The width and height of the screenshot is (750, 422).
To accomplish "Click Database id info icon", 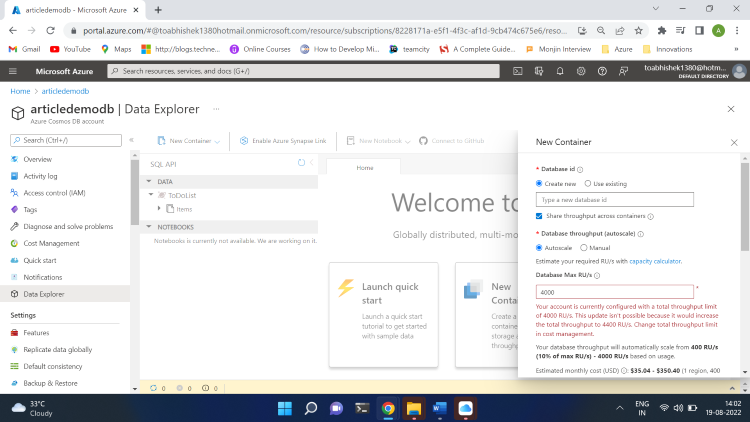I will coord(580,169).
